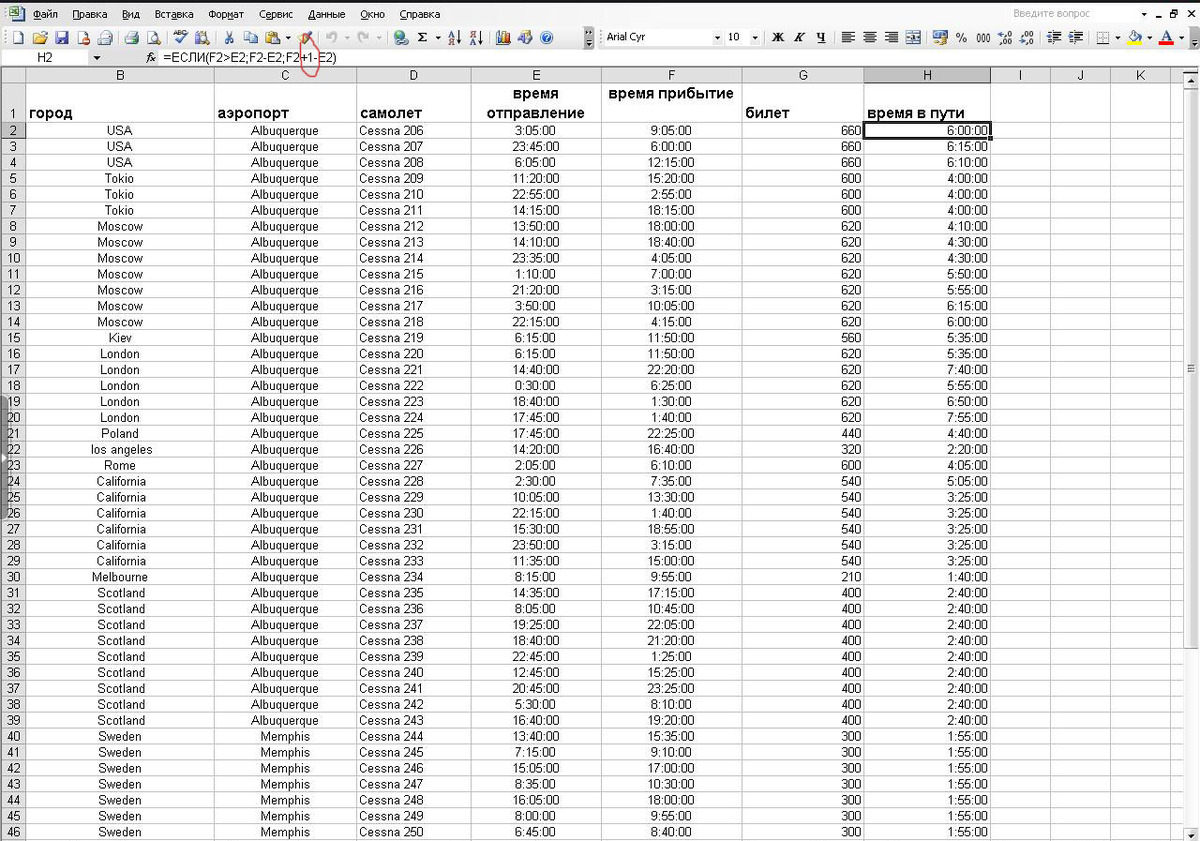Open the Вставка menu

pos(174,14)
